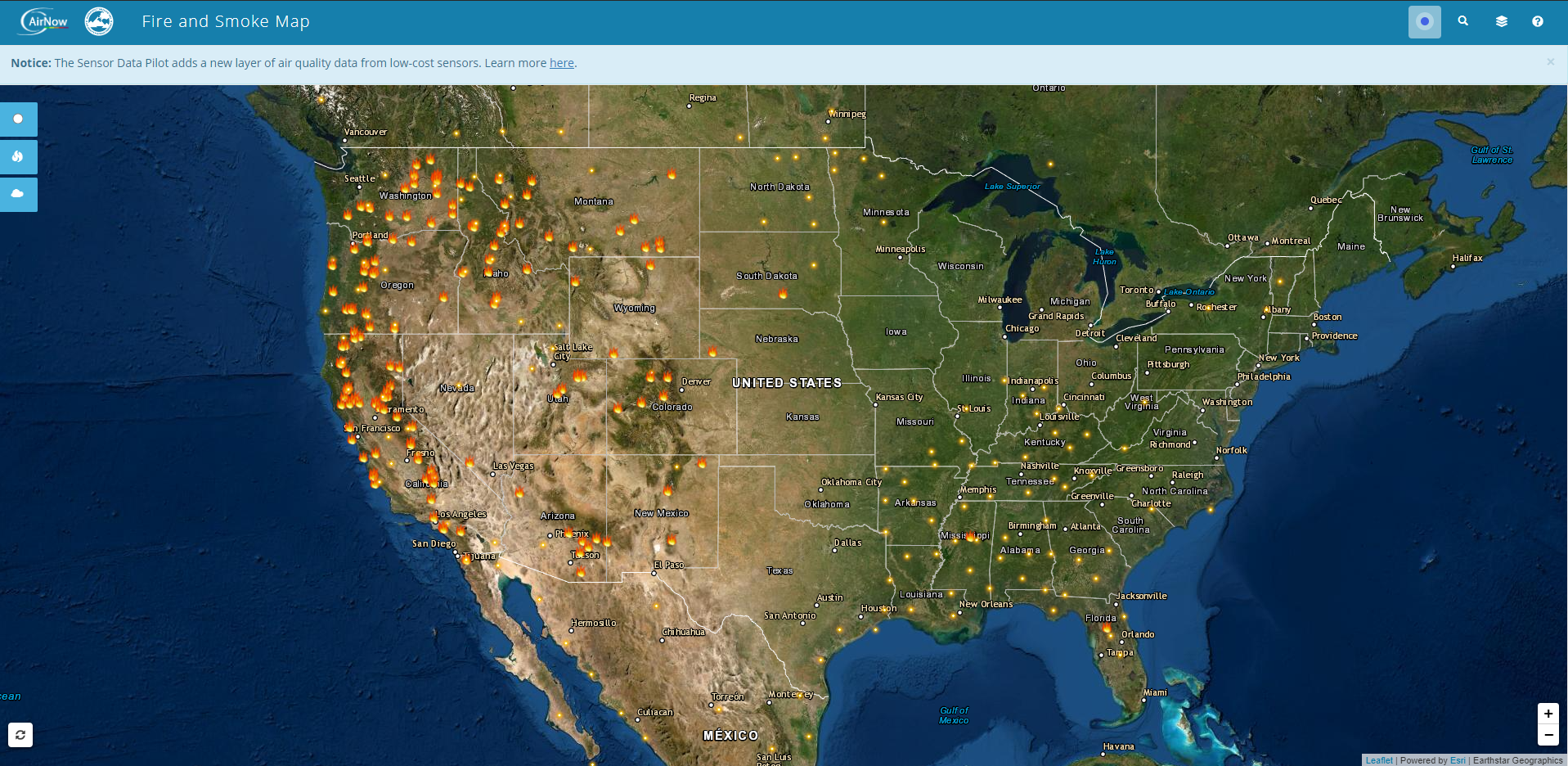
Task: Open the help question-mark icon
Action: click(x=1538, y=22)
